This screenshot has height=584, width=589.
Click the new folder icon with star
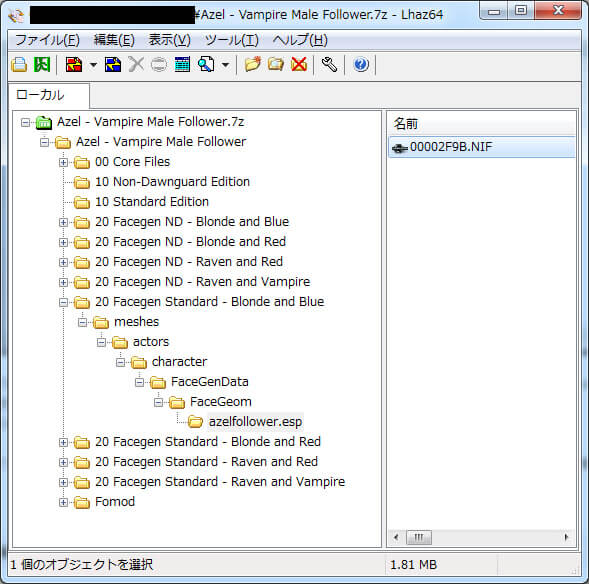click(252, 65)
